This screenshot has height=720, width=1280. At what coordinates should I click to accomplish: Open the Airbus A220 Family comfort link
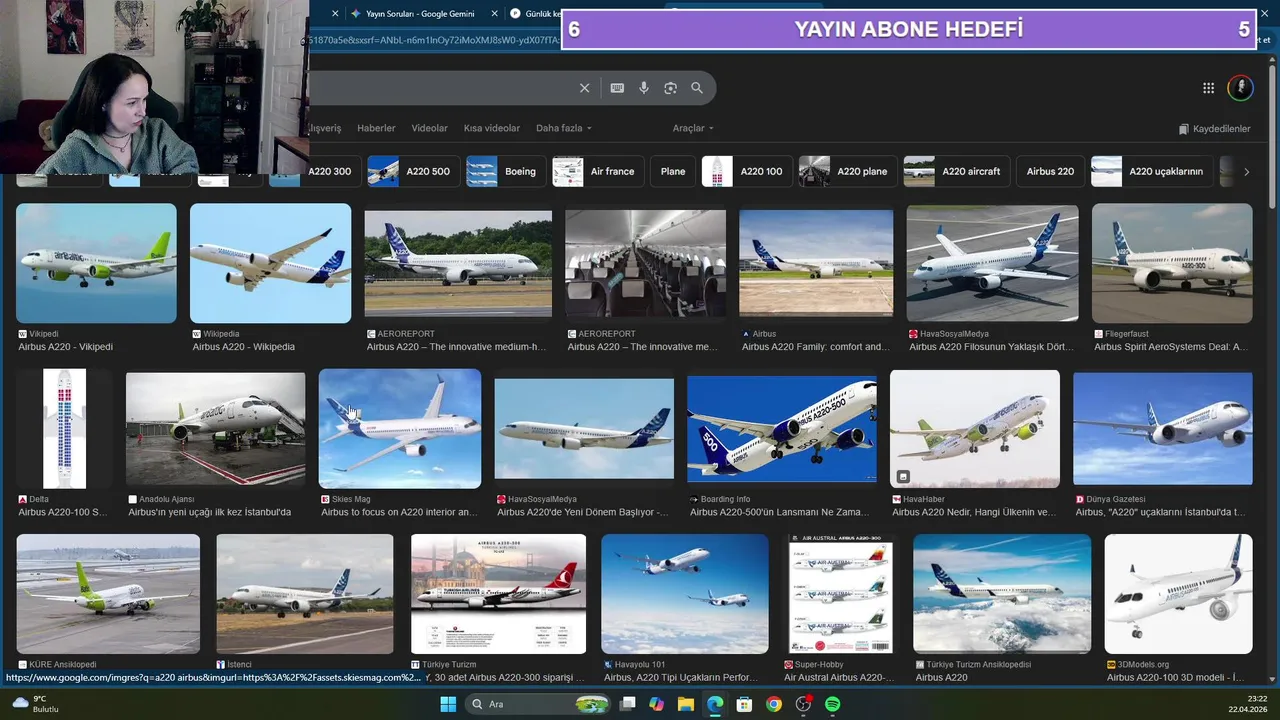pos(816,347)
